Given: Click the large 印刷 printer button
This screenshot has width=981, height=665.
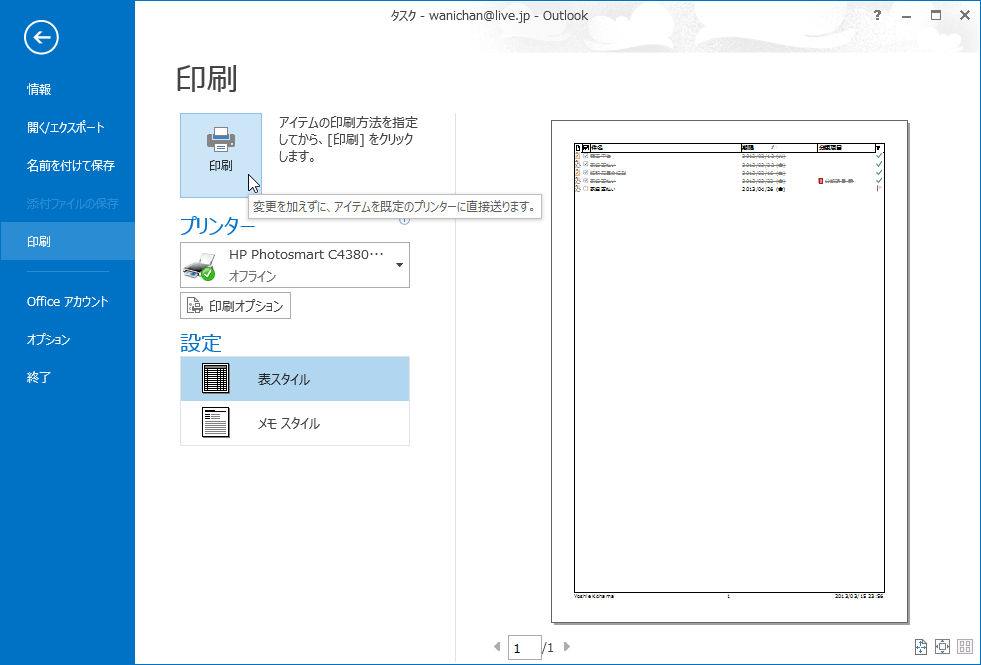Looking at the screenshot, I should tap(221, 155).
